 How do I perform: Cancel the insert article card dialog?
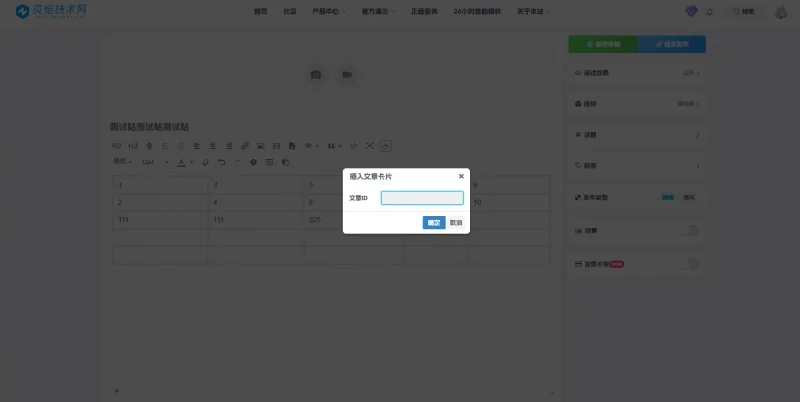coord(456,222)
